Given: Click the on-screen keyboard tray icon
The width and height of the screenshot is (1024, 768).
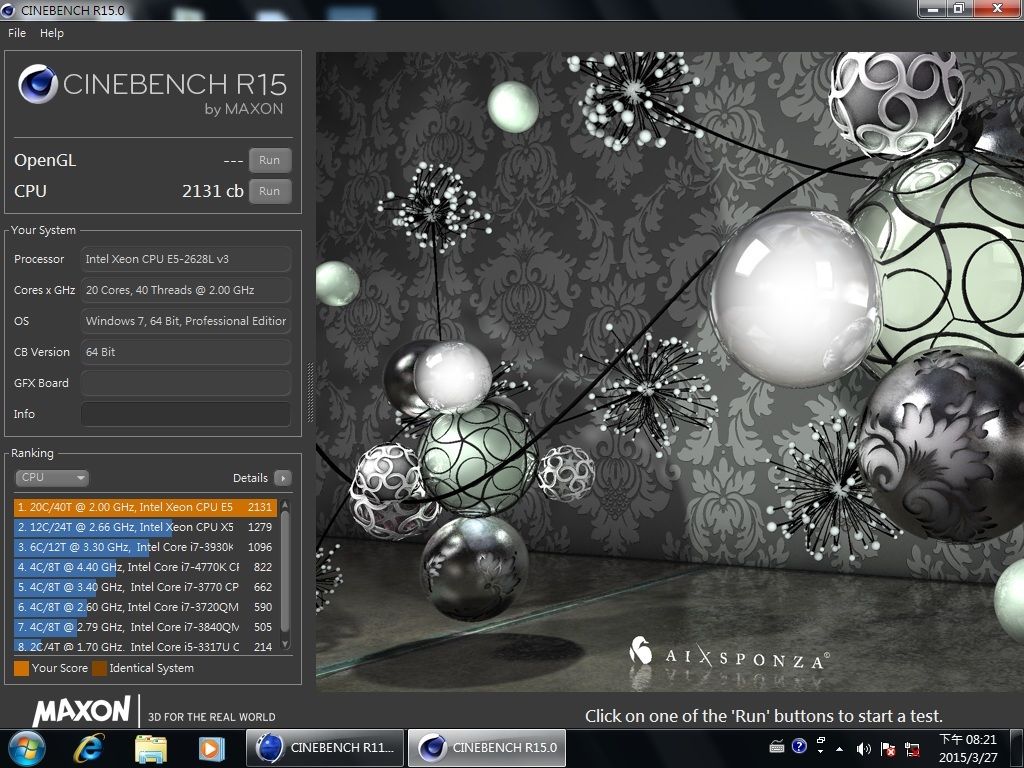Looking at the screenshot, I should point(777,746).
